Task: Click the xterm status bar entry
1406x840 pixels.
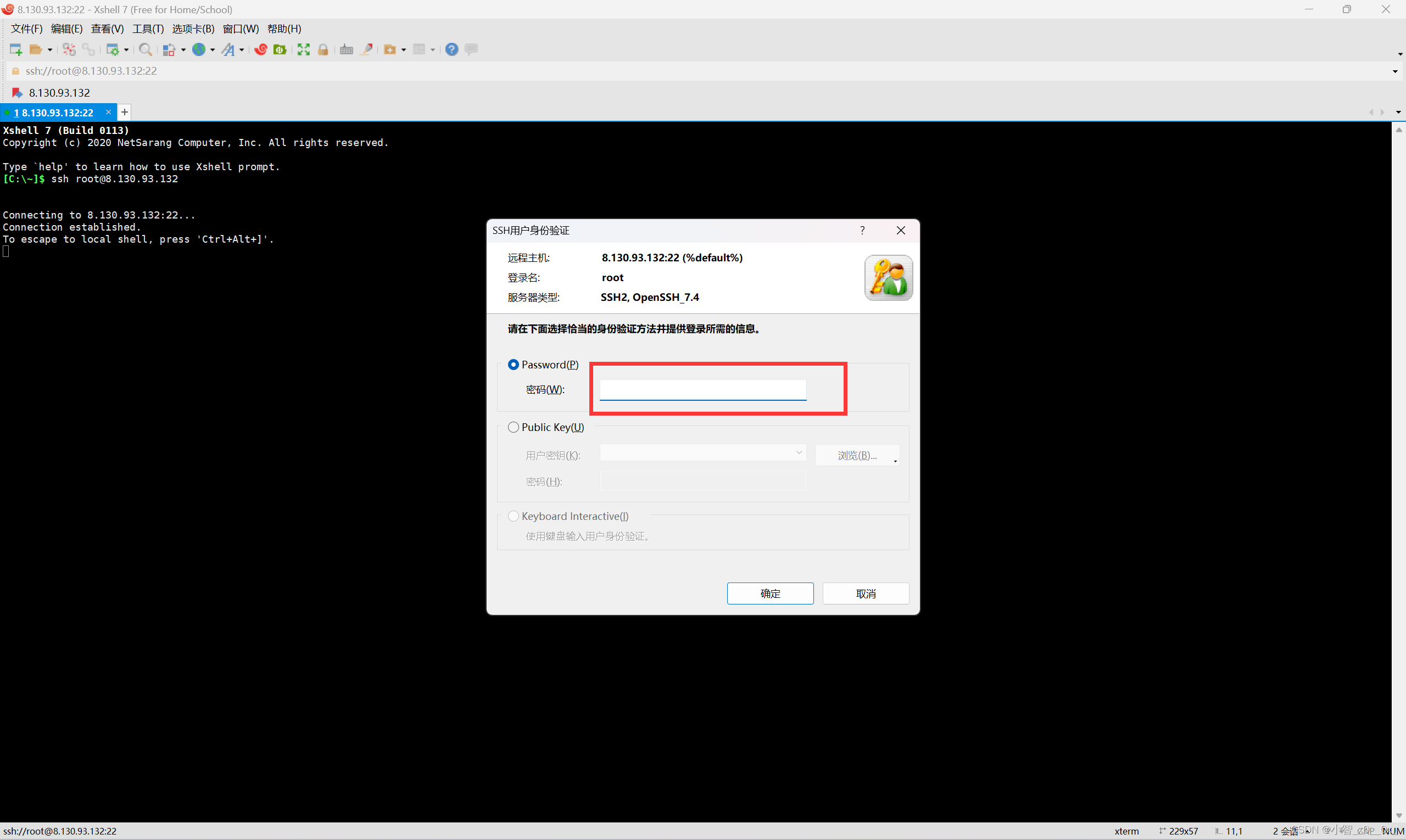Action: pos(1126,831)
